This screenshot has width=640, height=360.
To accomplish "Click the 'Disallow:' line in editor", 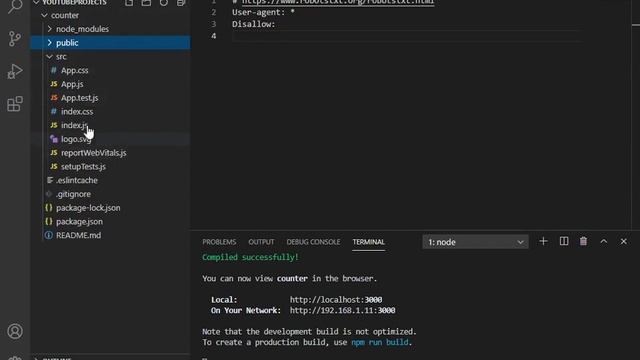I will pos(253,24).
